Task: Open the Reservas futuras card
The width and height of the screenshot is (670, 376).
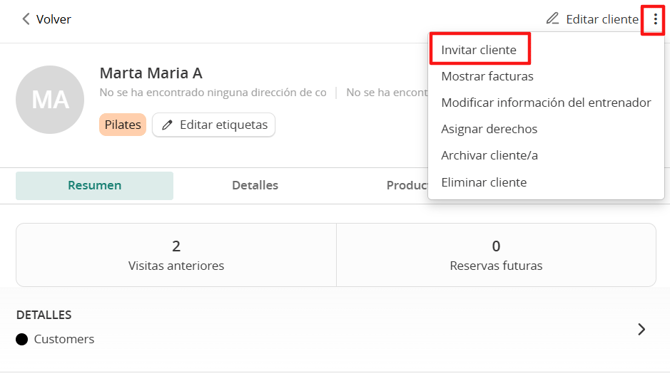Action: [496, 255]
